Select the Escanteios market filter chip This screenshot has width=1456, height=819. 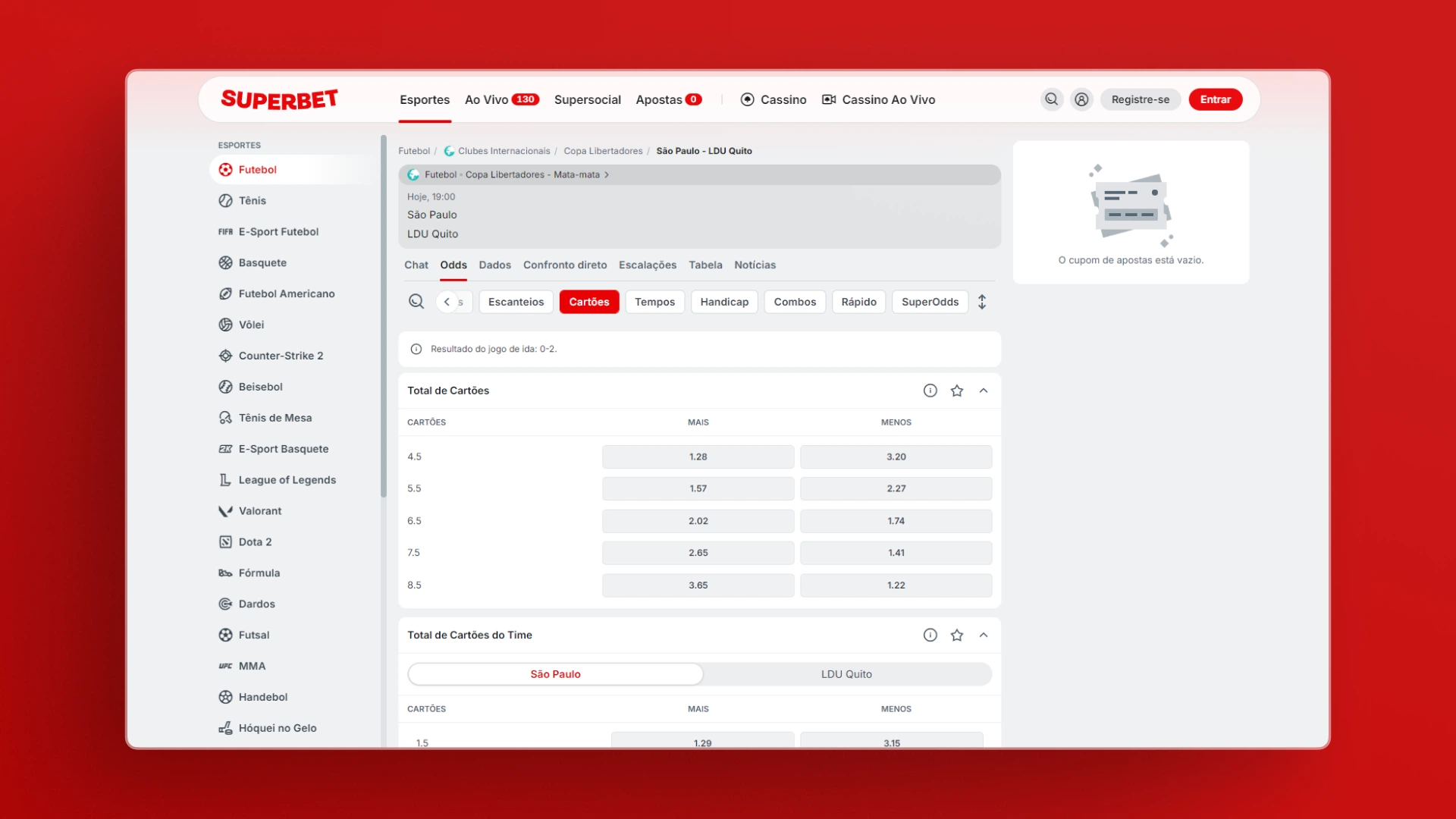click(x=516, y=302)
